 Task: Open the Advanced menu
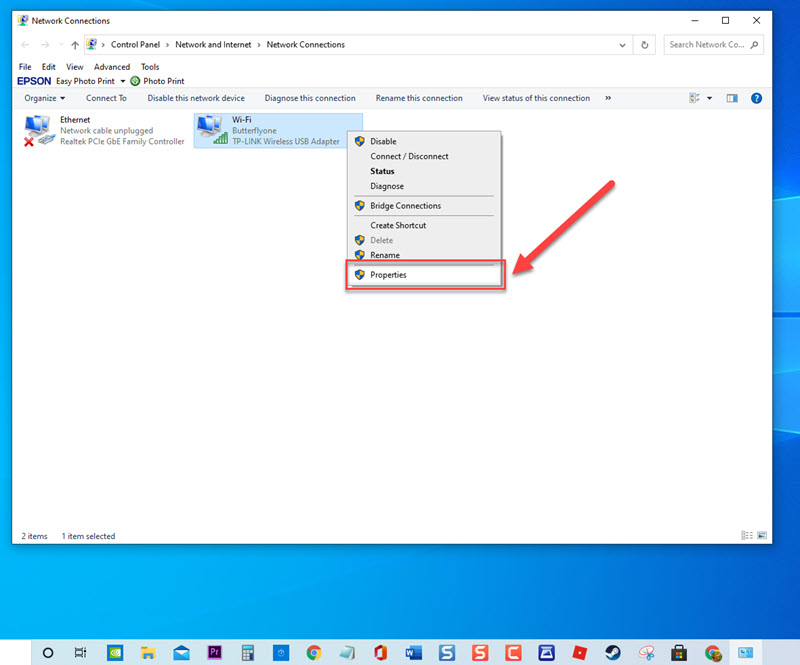click(x=112, y=66)
